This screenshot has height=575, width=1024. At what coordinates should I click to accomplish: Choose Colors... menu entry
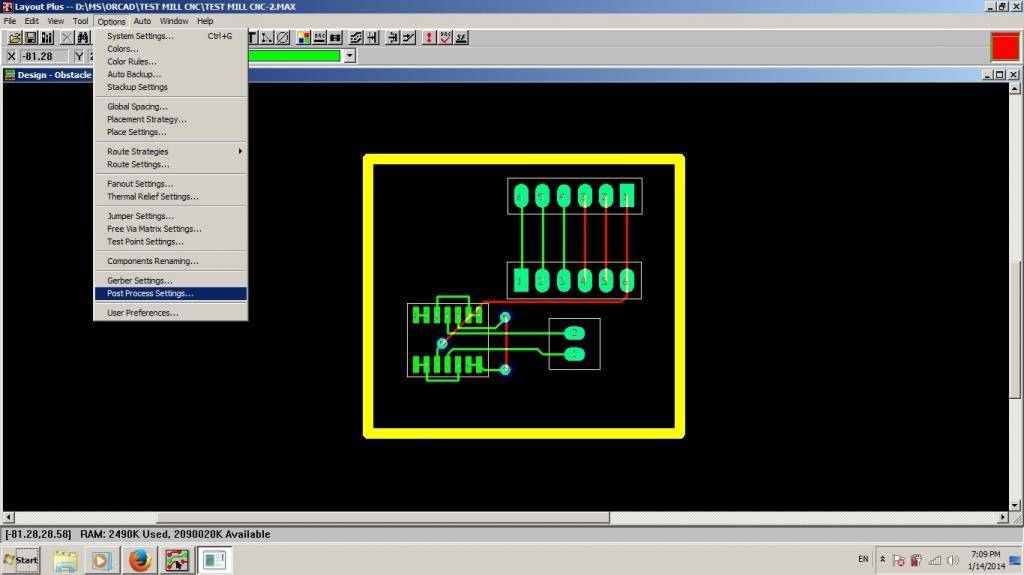pyautogui.click(x=170, y=48)
